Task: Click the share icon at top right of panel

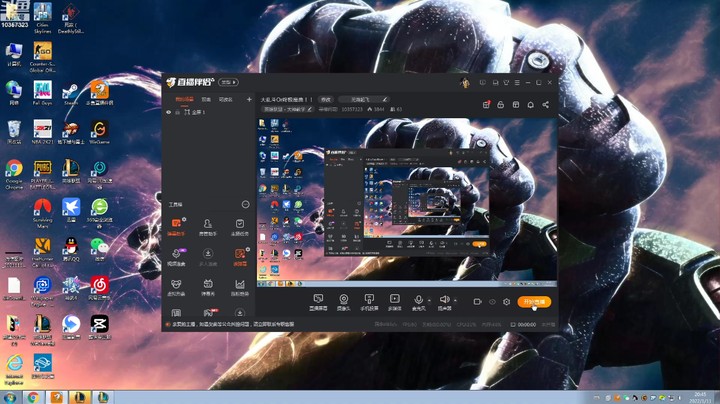Action: tap(546, 105)
